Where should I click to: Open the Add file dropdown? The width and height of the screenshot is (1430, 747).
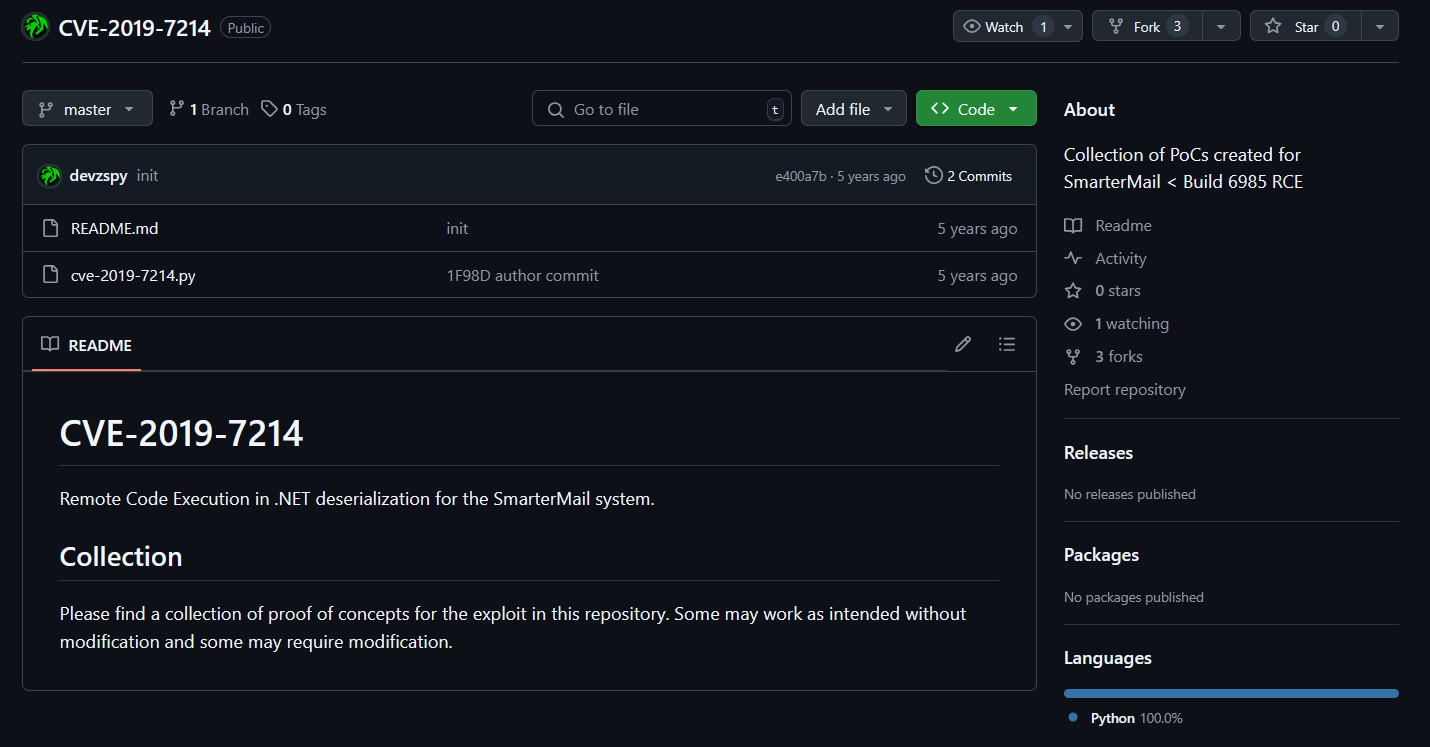(853, 109)
